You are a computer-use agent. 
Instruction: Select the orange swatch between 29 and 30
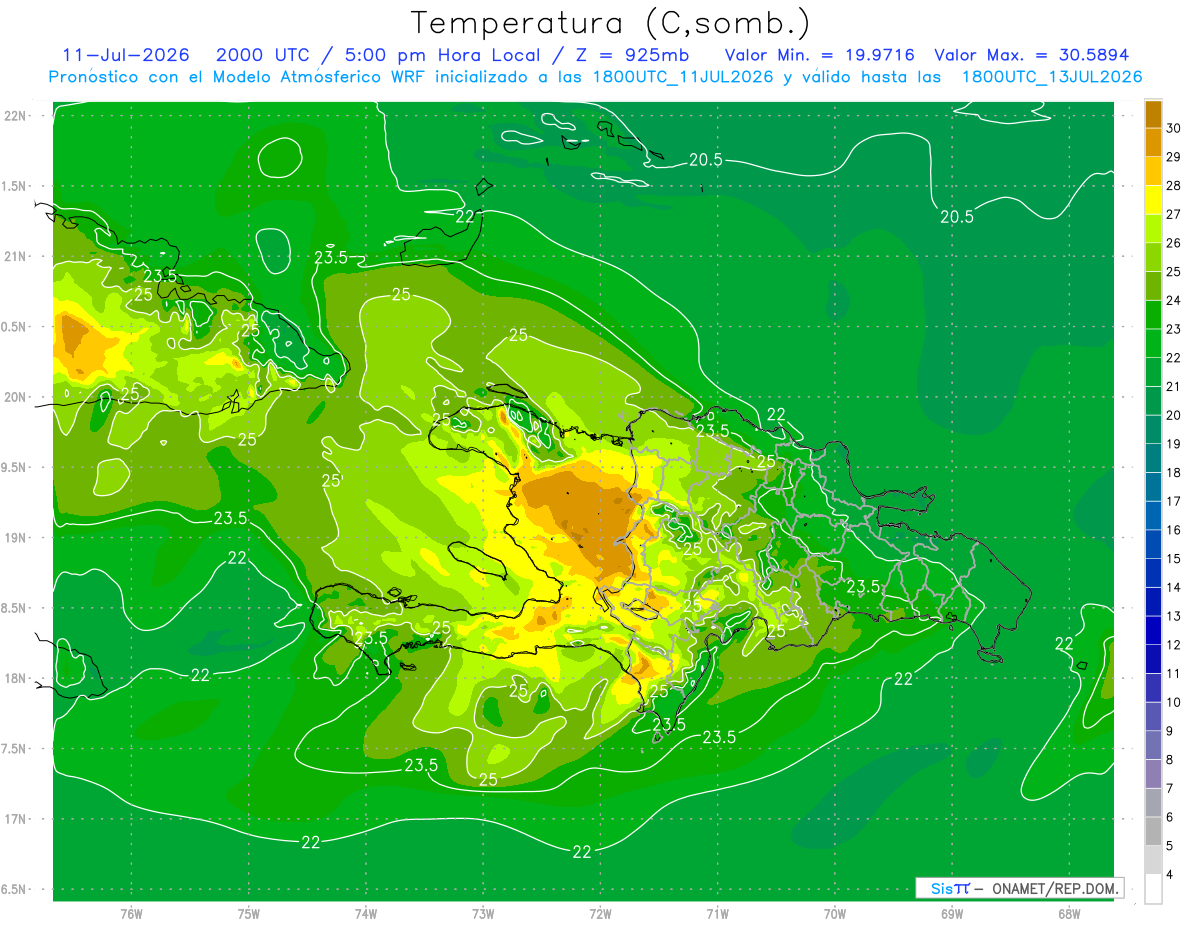1153,143
